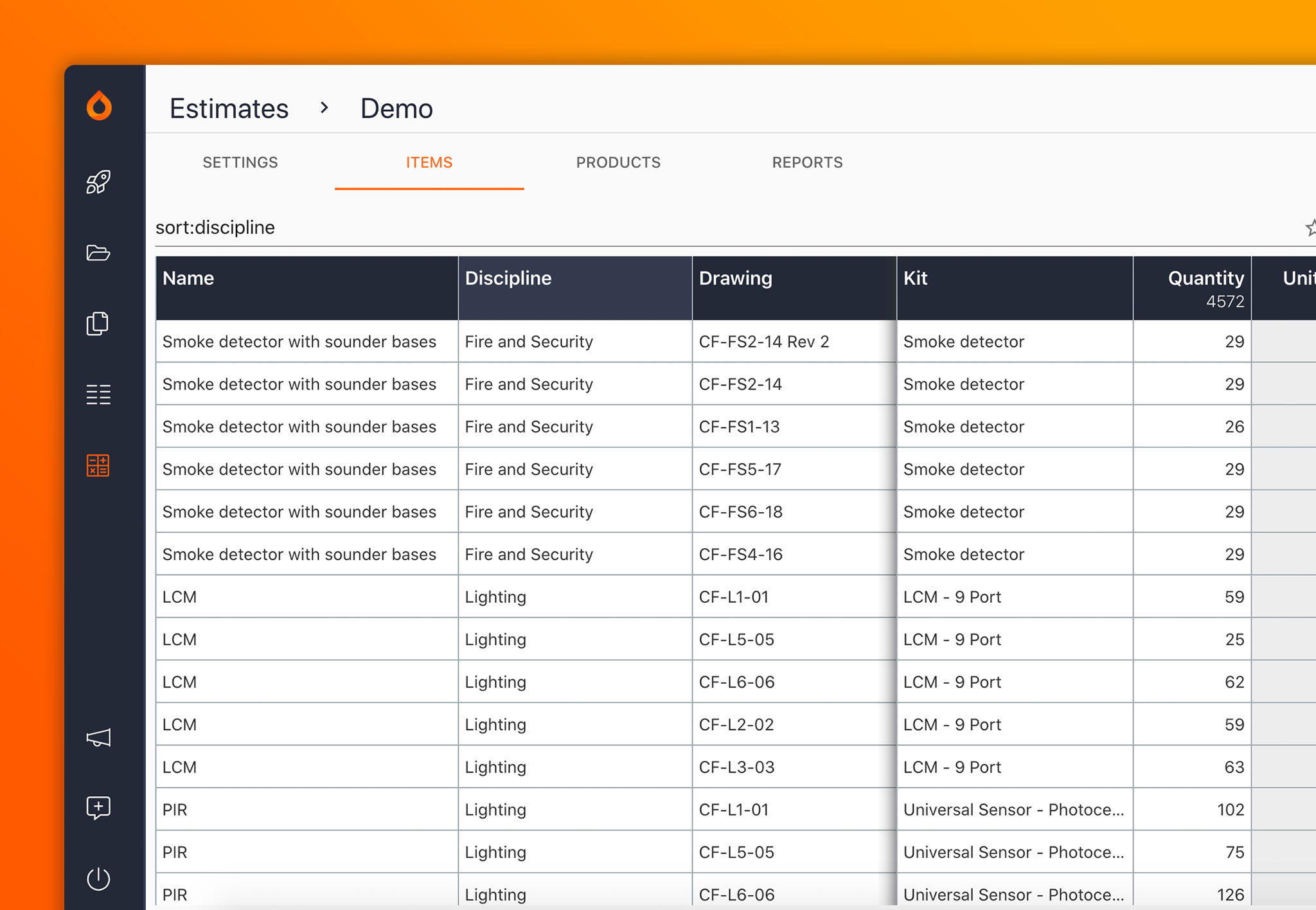This screenshot has height=910, width=1316.
Task: Click Fire and Security in CF-FS5-17 row
Action: [x=575, y=469]
